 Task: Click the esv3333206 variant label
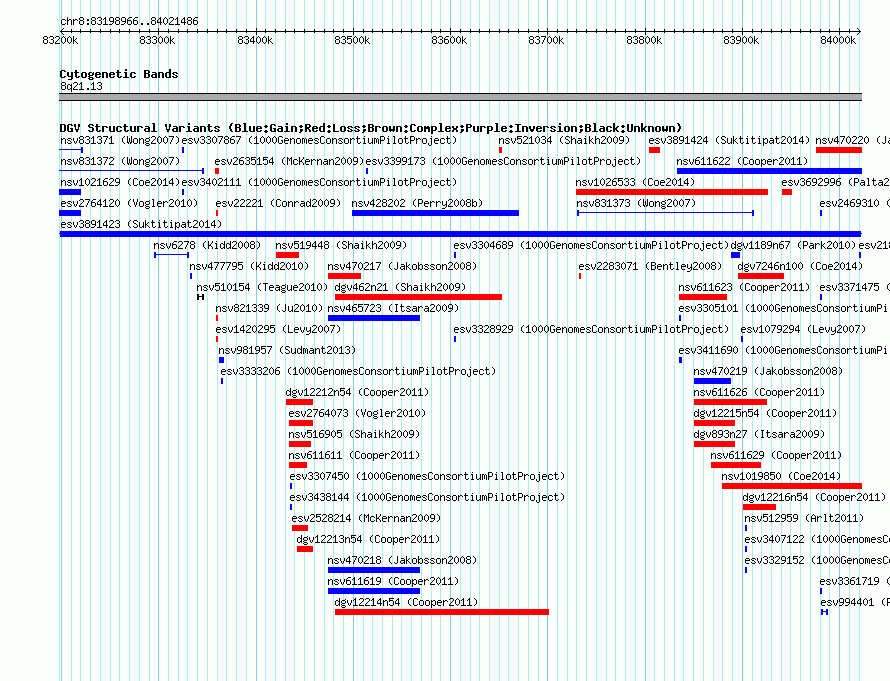[x=358, y=371]
